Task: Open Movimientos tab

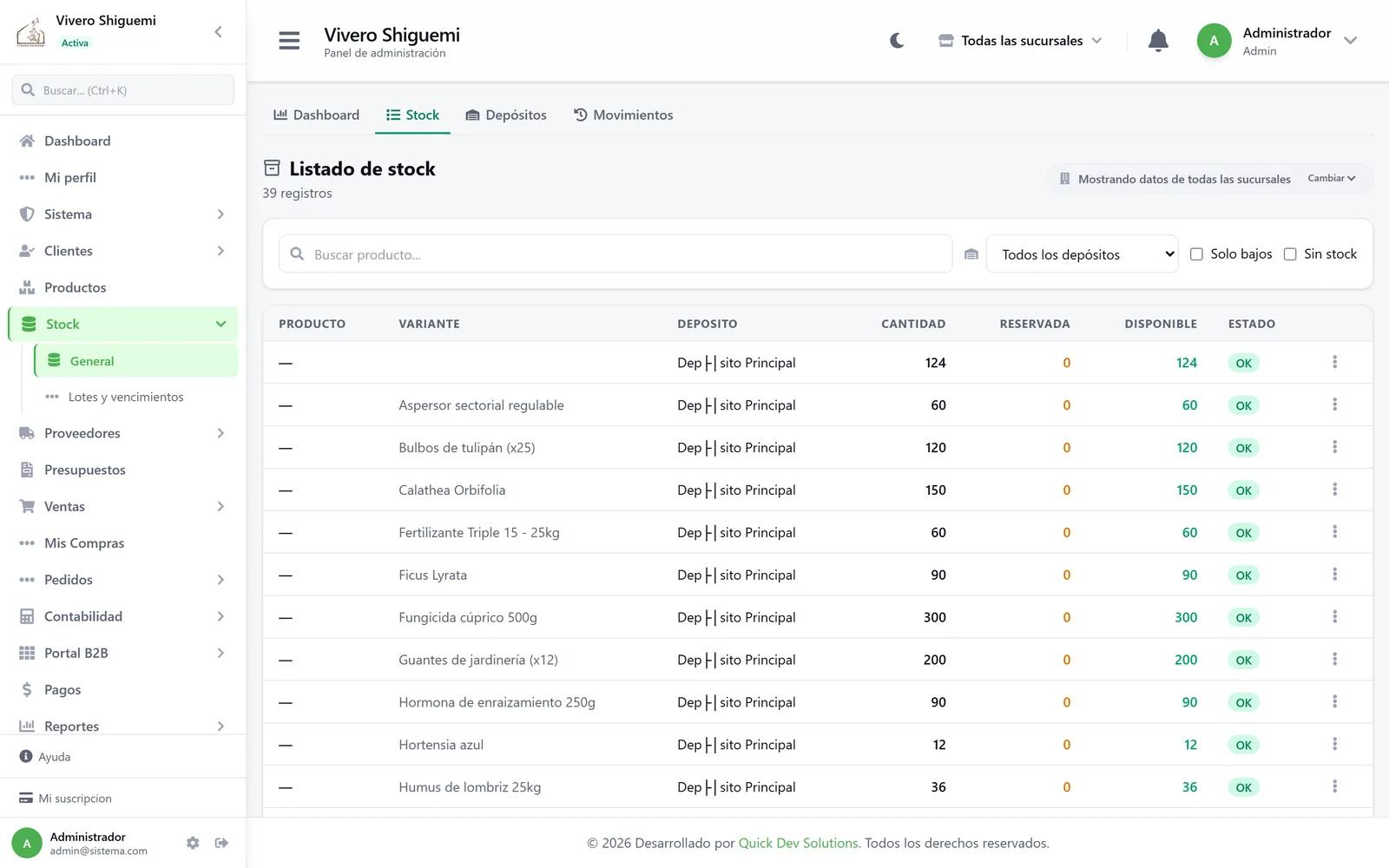Action: (x=623, y=115)
